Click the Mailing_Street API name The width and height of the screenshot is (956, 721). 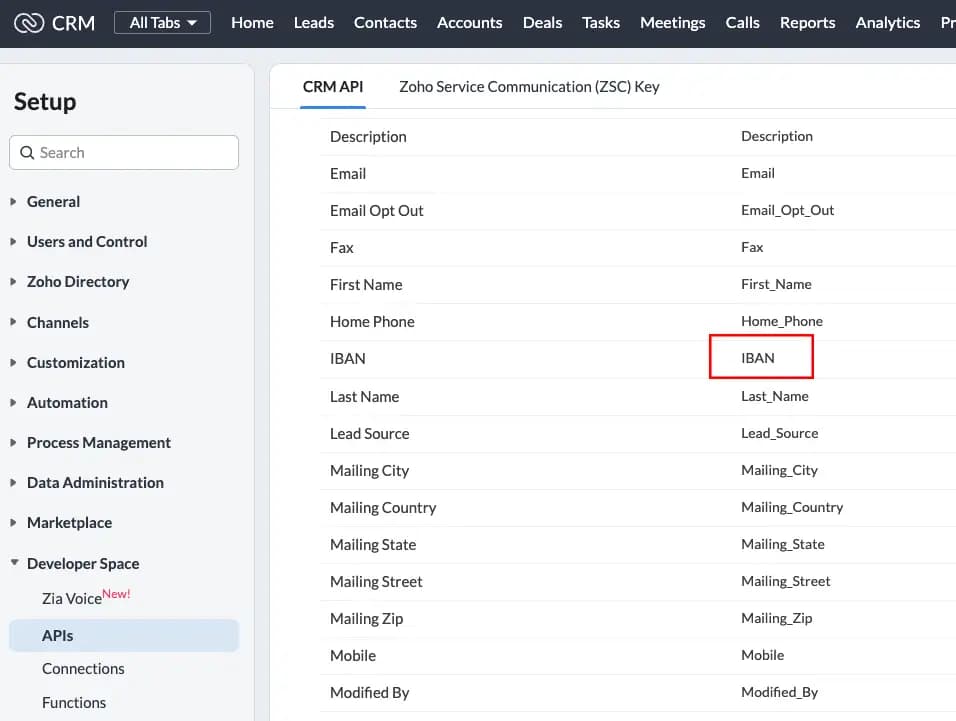click(x=785, y=581)
